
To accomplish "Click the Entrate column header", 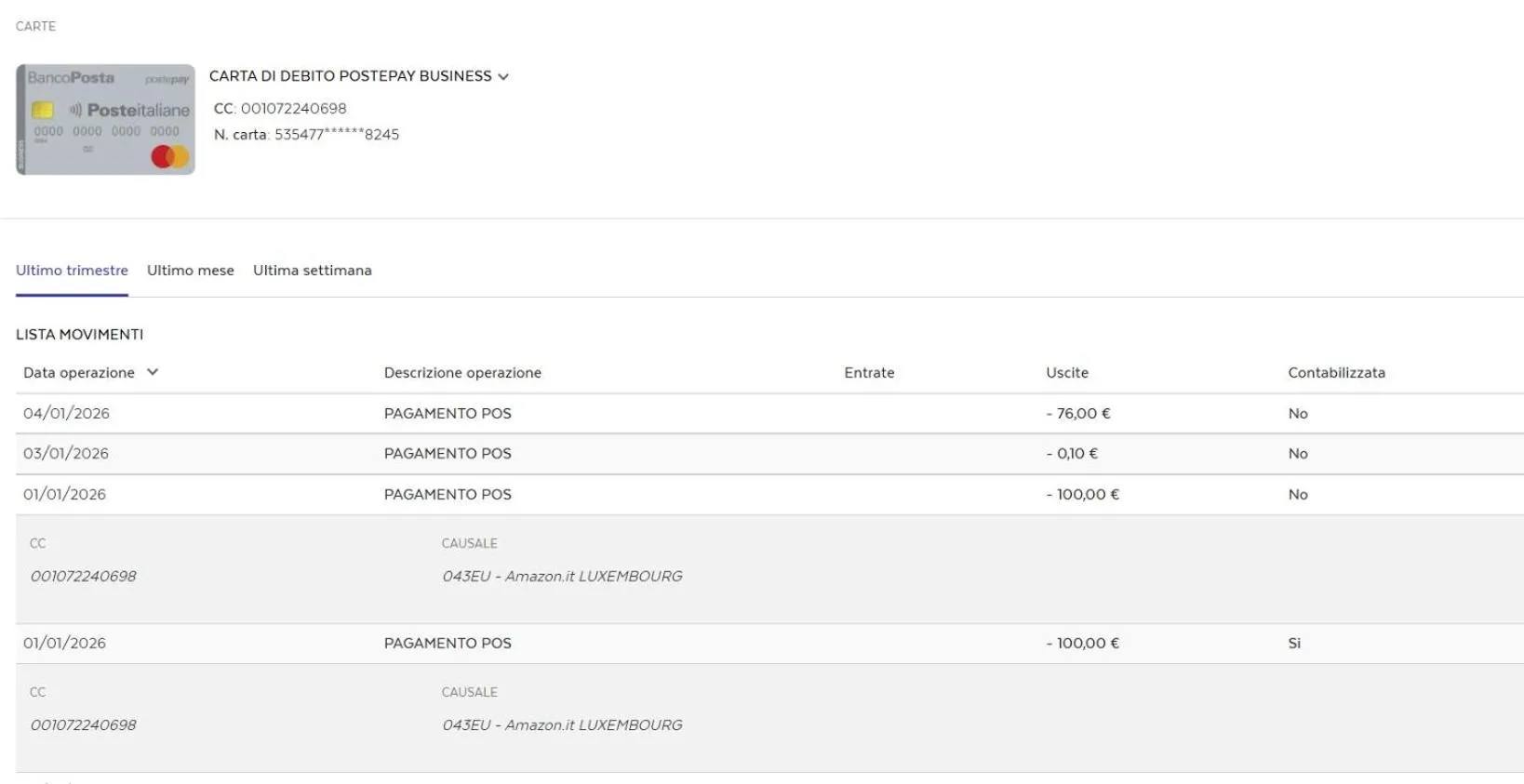I will 869,373.
